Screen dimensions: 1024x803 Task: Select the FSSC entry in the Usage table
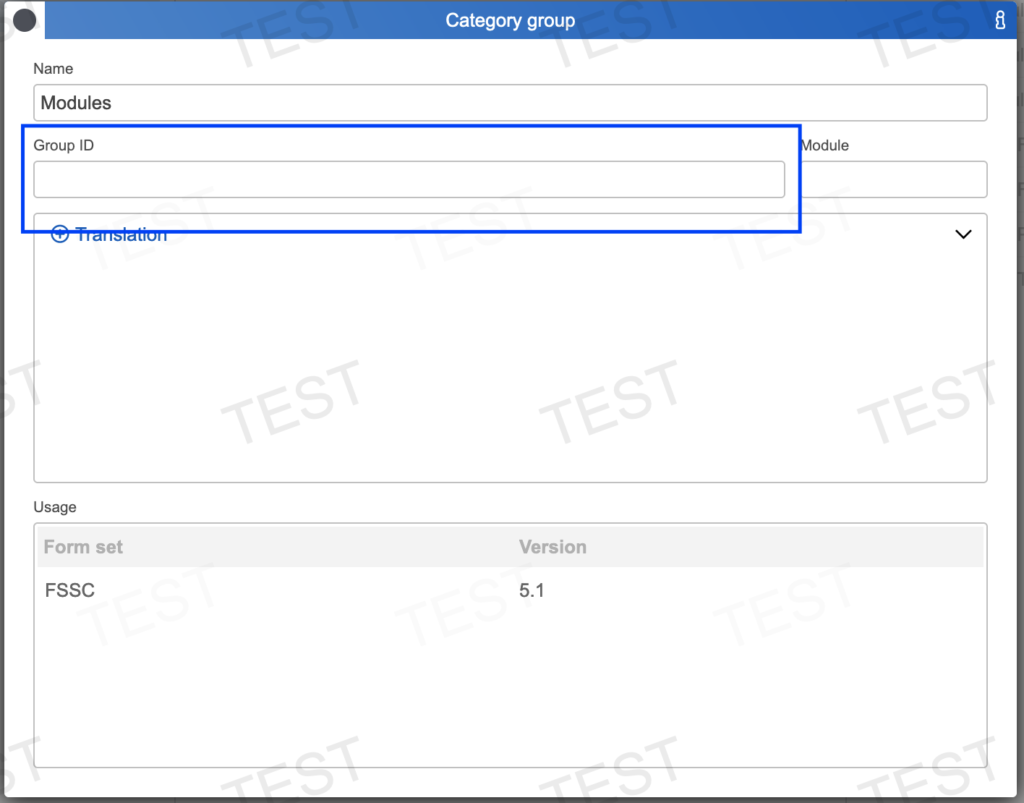70,590
